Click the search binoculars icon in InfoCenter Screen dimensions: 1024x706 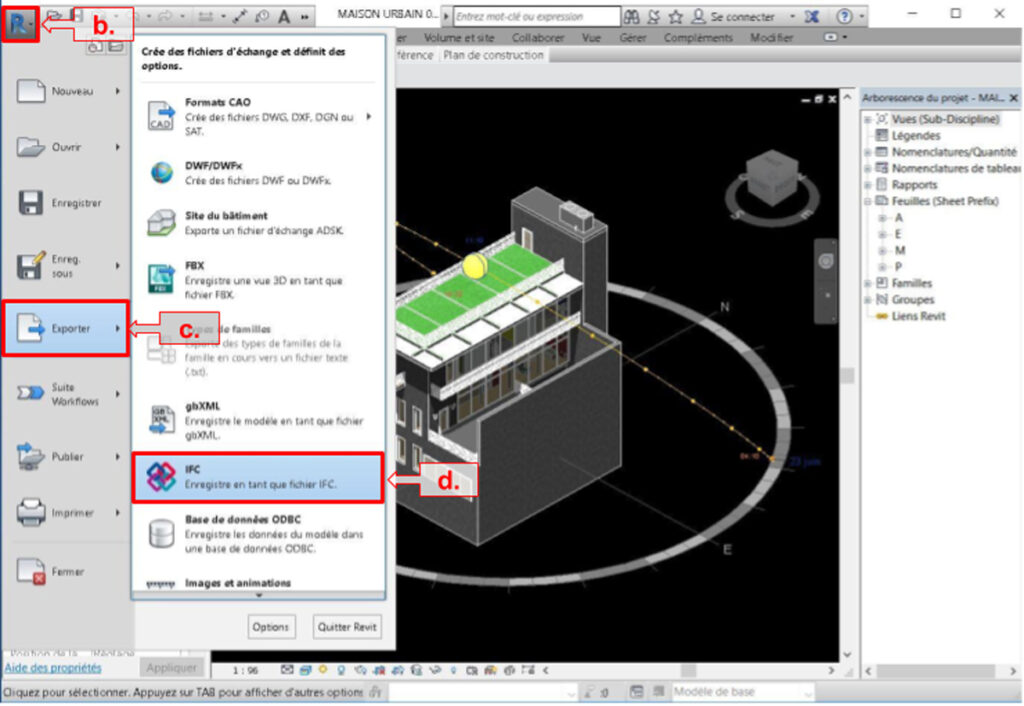(x=632, y=16)
